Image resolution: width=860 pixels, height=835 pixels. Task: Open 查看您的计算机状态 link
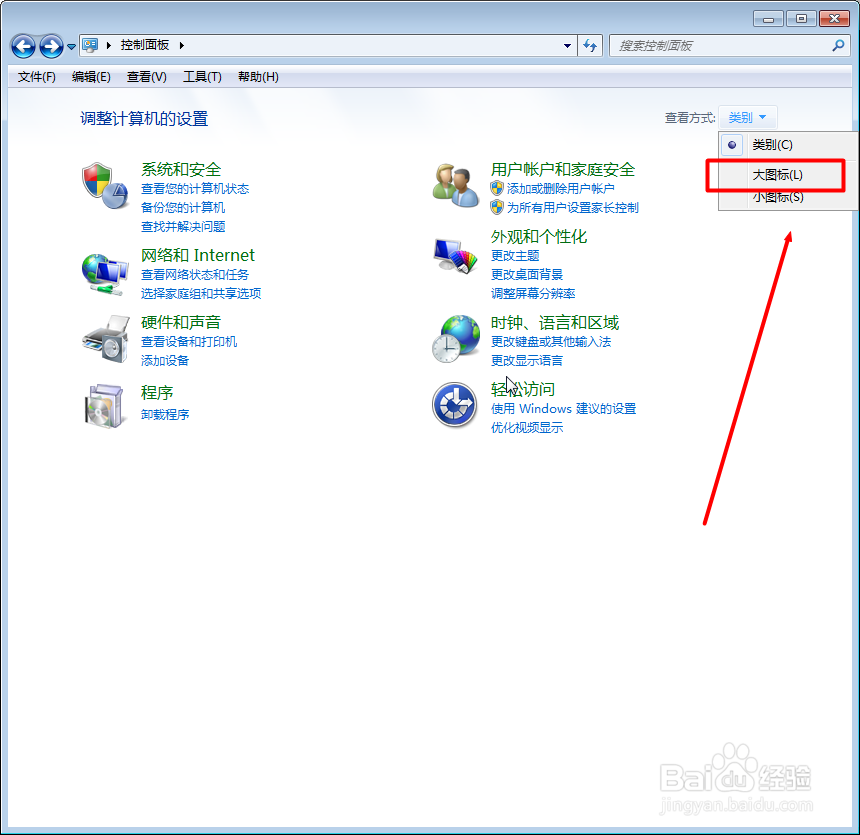(x=195, y=189)
